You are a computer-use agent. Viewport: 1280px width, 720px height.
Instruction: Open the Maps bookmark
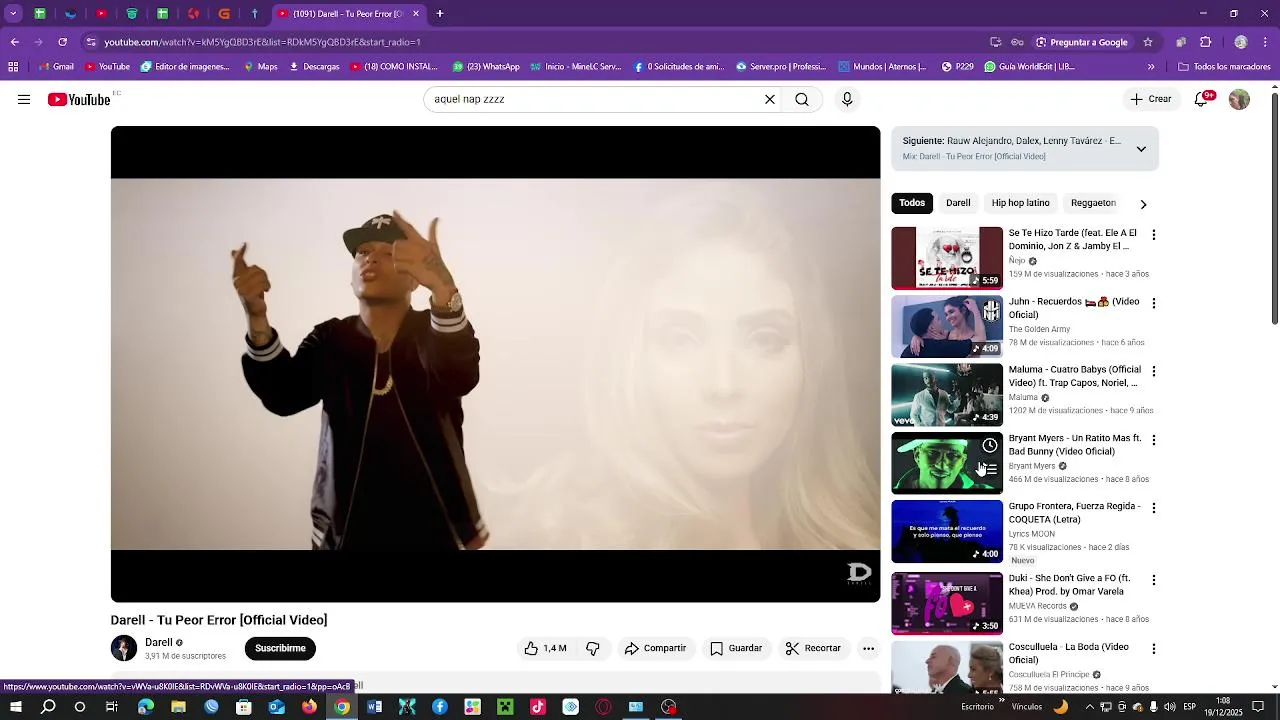pos(260,67)
